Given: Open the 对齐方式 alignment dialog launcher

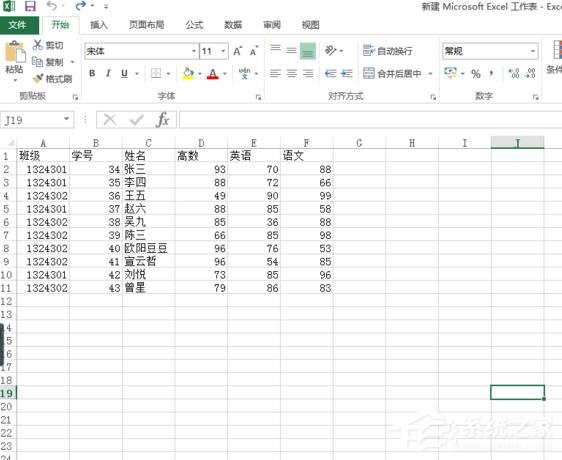Looking at the screenshot, I should 433,97.
